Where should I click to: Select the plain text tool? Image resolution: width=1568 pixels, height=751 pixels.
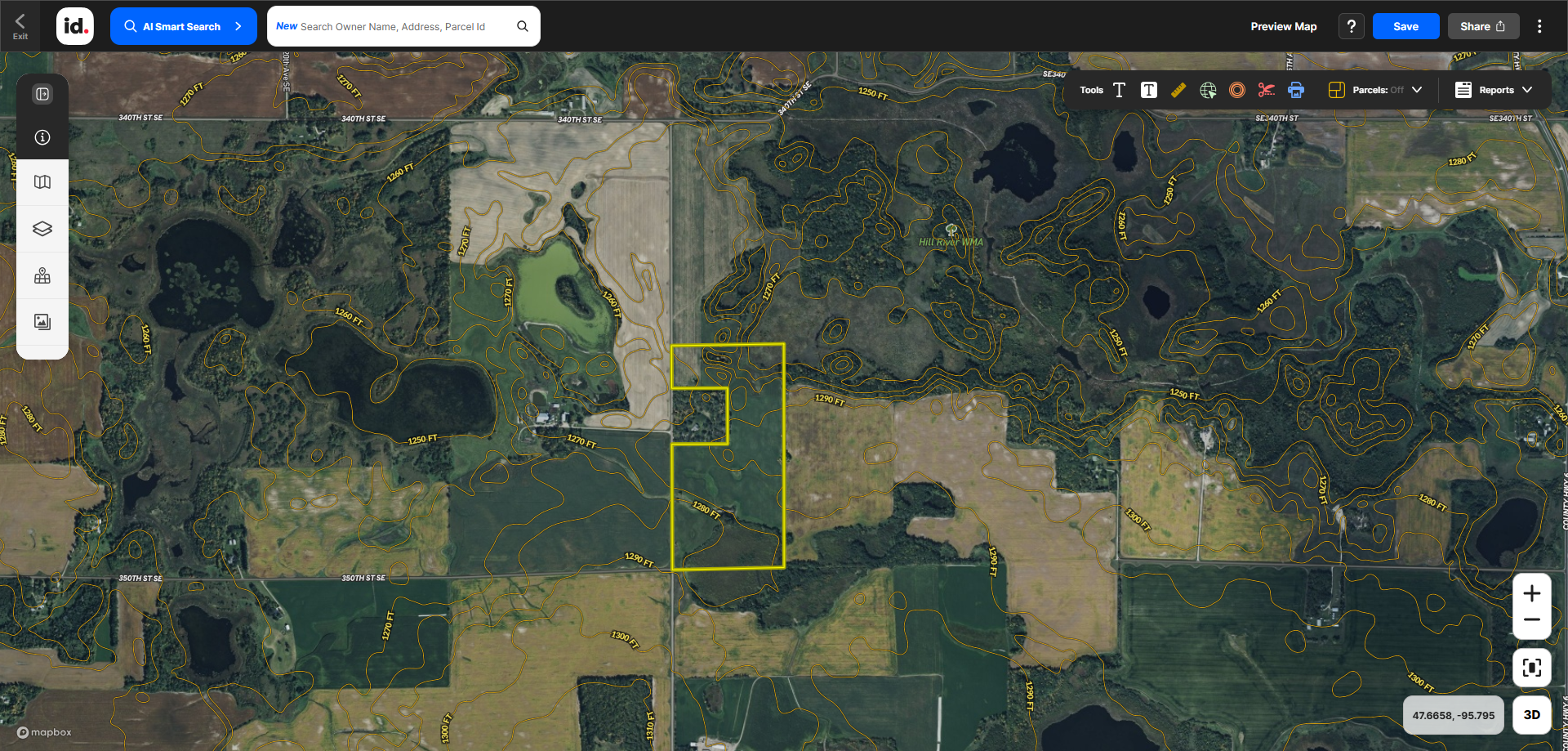(x=1119, y=90)
